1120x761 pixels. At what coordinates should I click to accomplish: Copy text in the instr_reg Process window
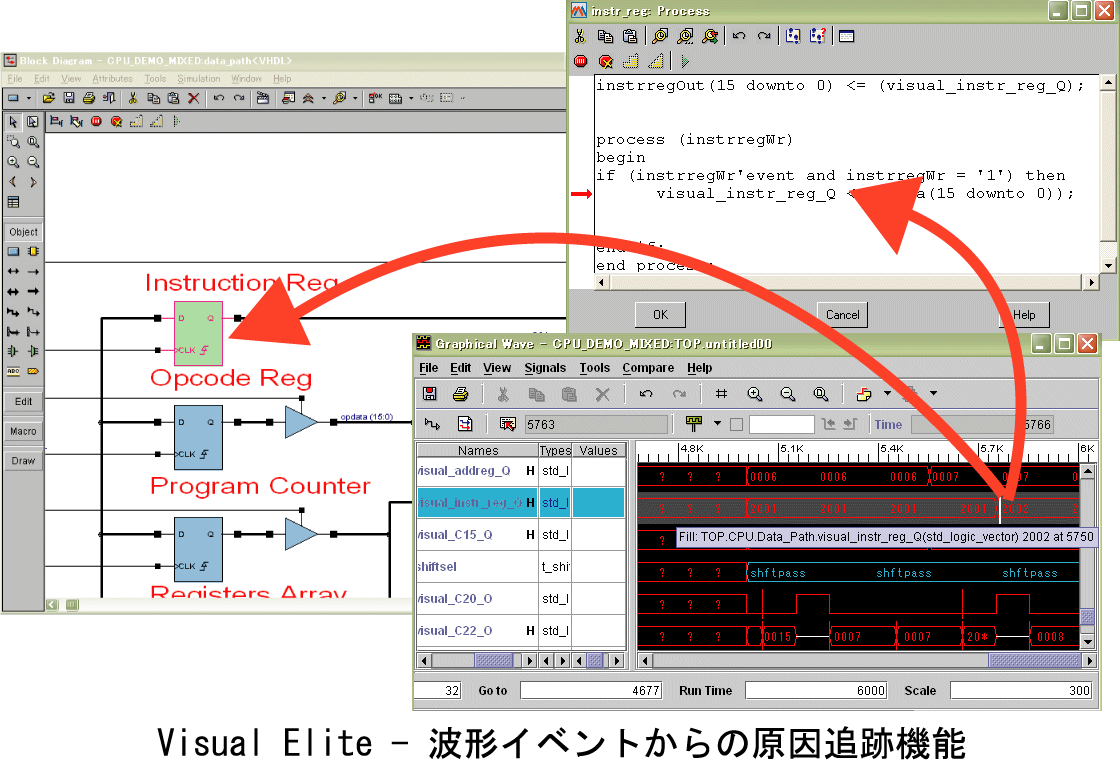[605, 36]
